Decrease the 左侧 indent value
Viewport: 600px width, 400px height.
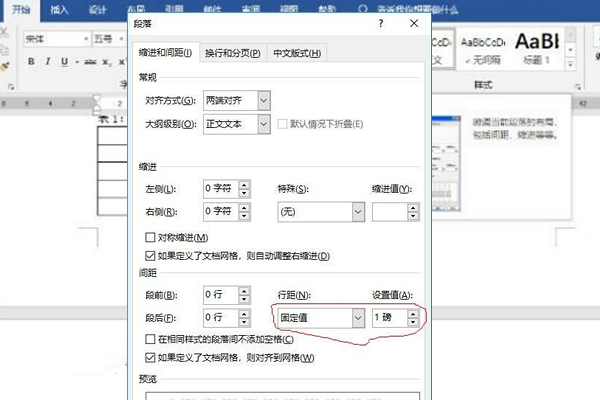click(x=244, y=193)
